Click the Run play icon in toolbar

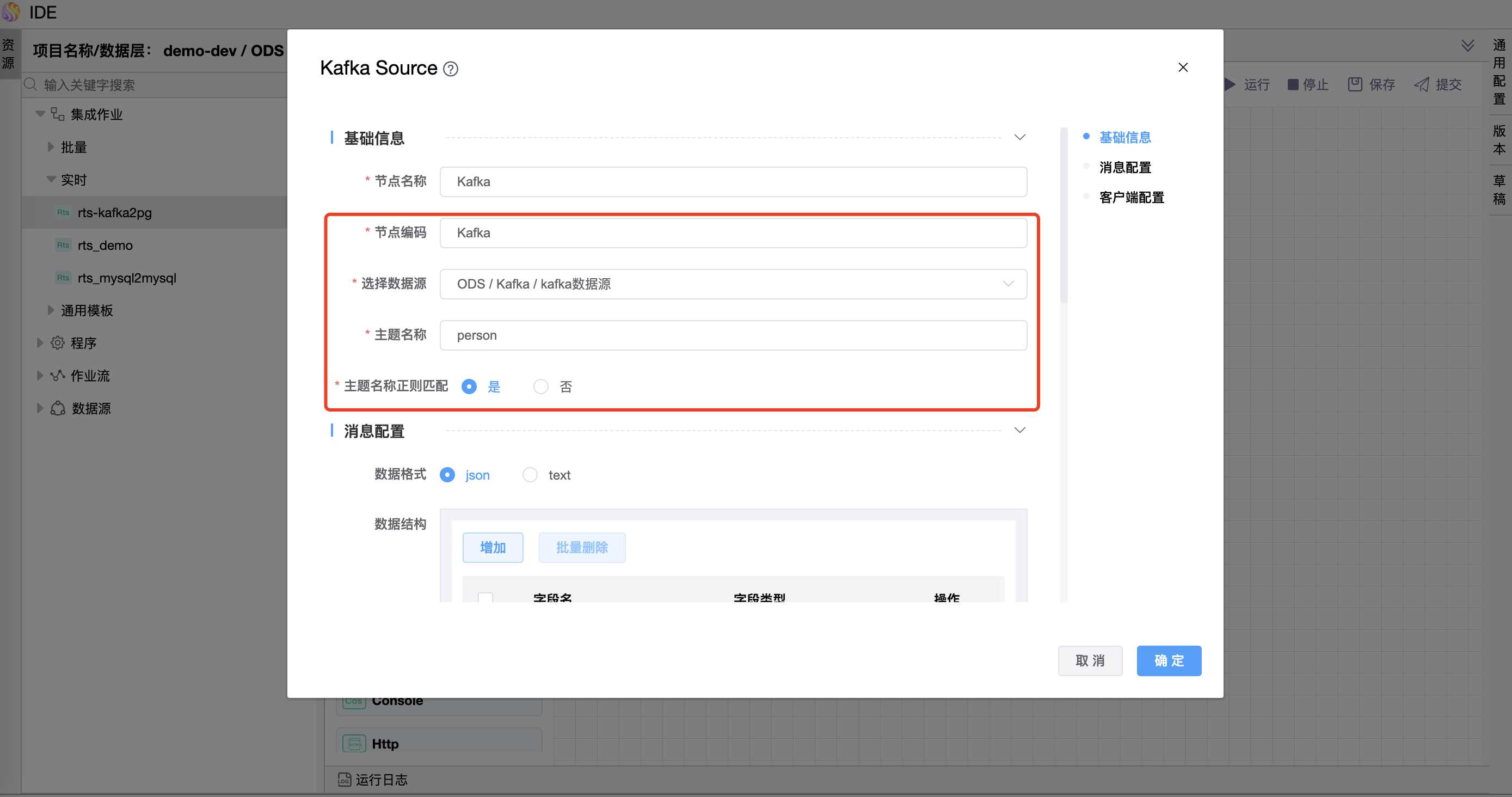pos(1230,84)
